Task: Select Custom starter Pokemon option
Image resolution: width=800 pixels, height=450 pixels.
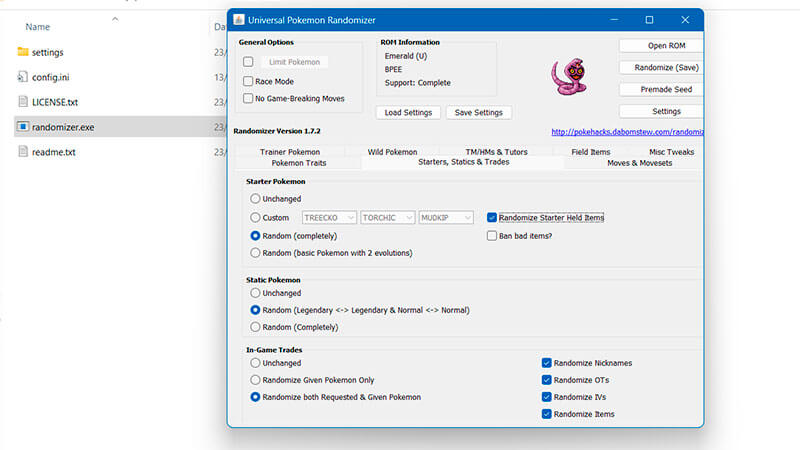Action: [255, 217]
